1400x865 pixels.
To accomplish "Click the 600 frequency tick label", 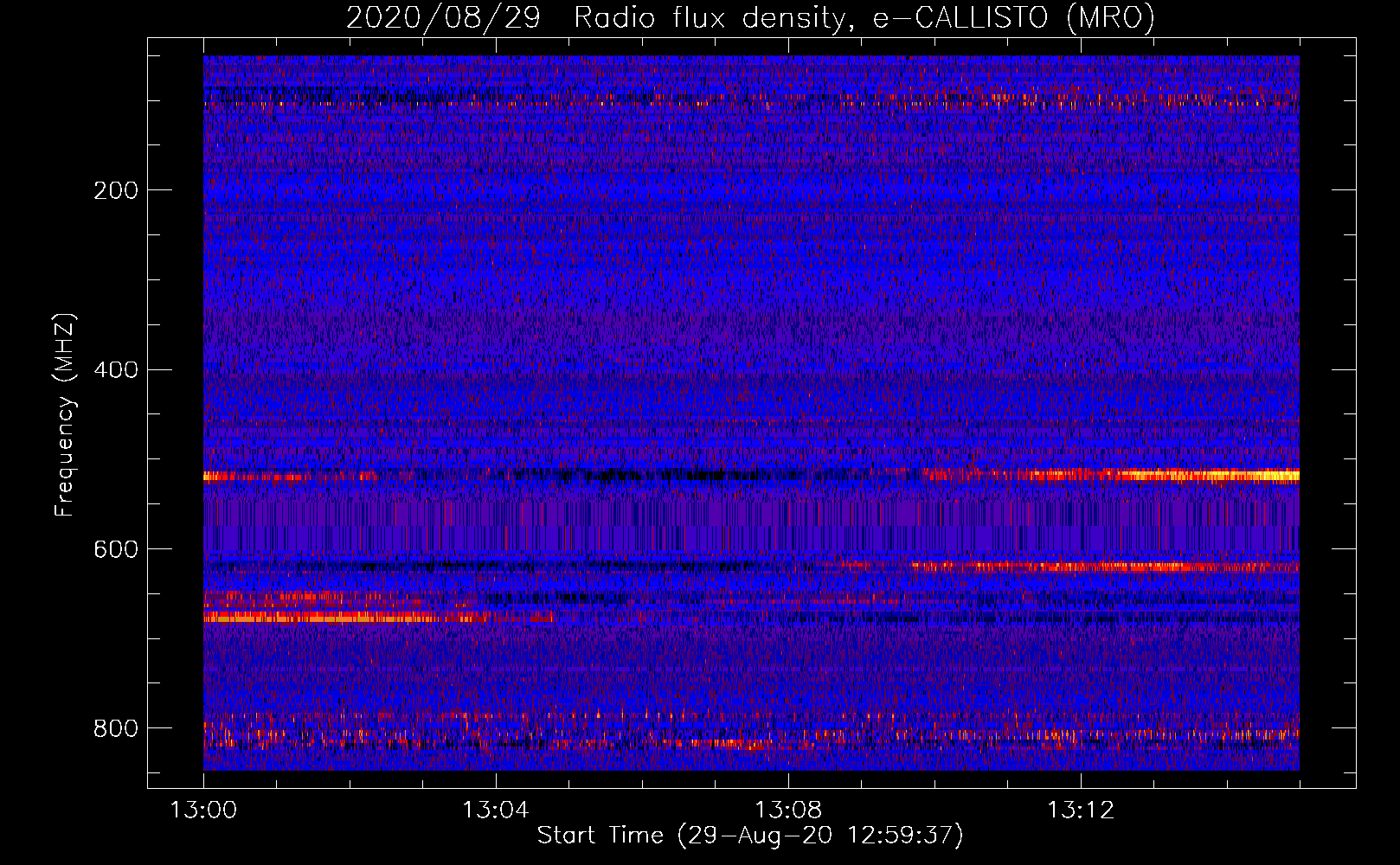I will [116, 550].
